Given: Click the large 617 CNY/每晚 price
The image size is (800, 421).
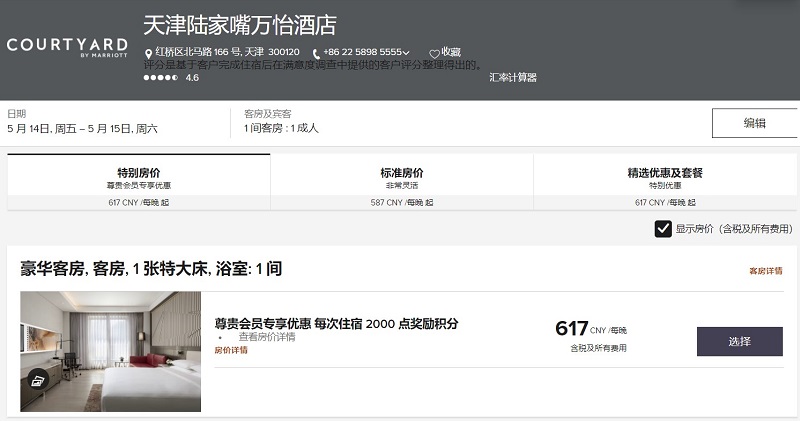Looking at the screenshot, I should [x=591, y=329].
